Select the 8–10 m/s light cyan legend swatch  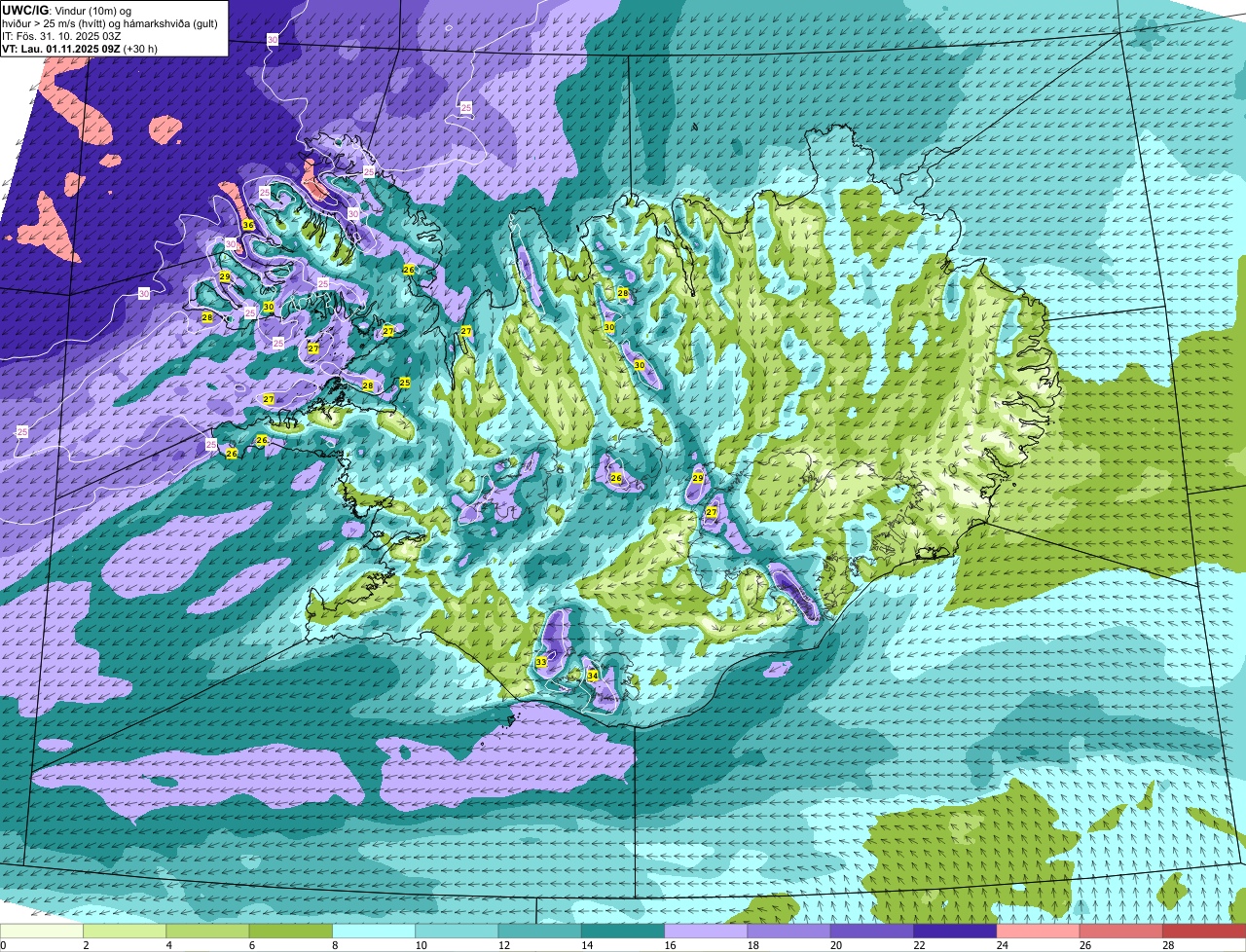tap(374, 931)
